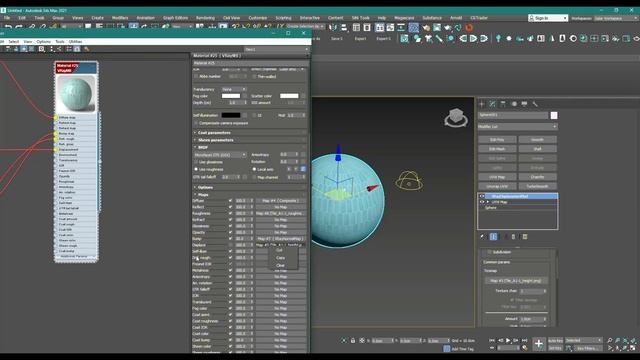Select the Use glossiness radio button

pyautogui.click(x=196, y=162)
